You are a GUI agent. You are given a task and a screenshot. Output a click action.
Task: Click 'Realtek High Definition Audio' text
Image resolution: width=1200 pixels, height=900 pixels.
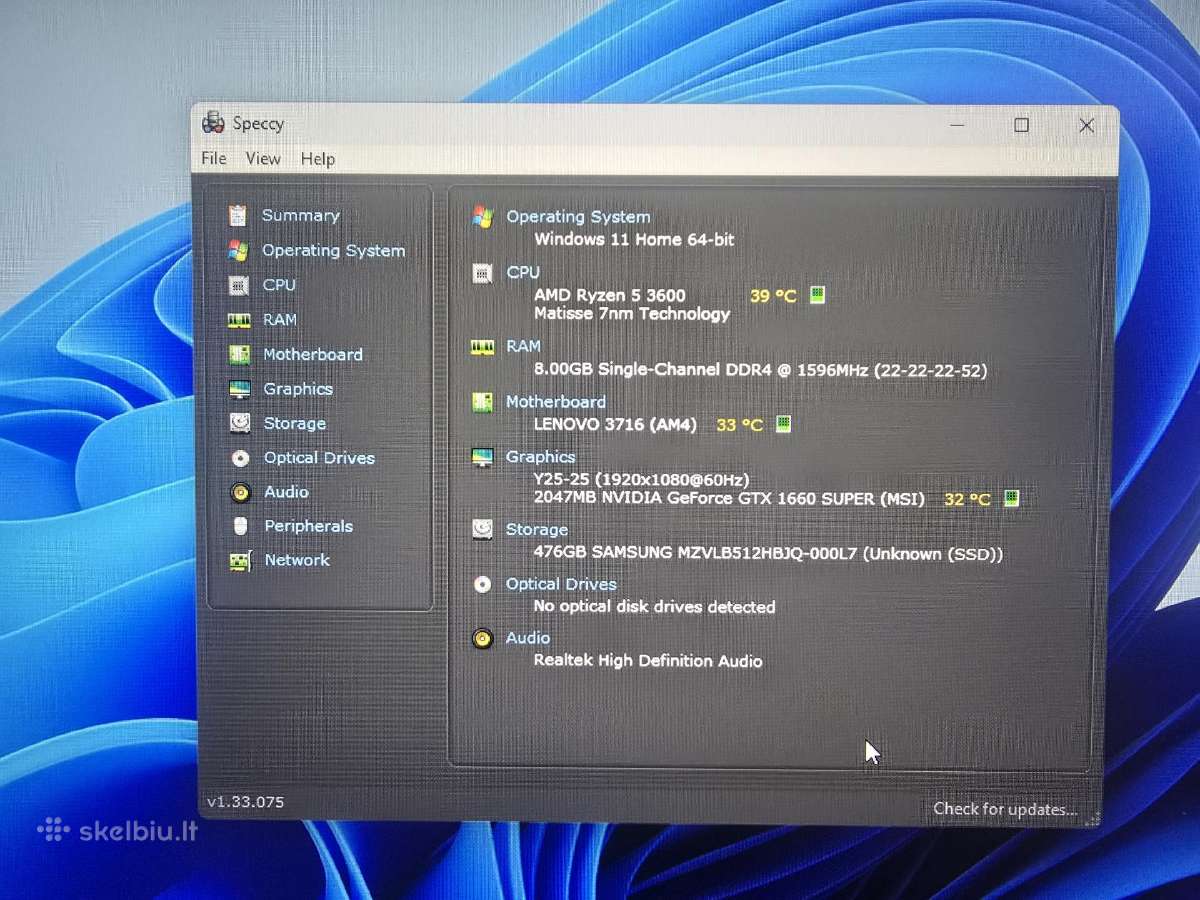(648, 661)
